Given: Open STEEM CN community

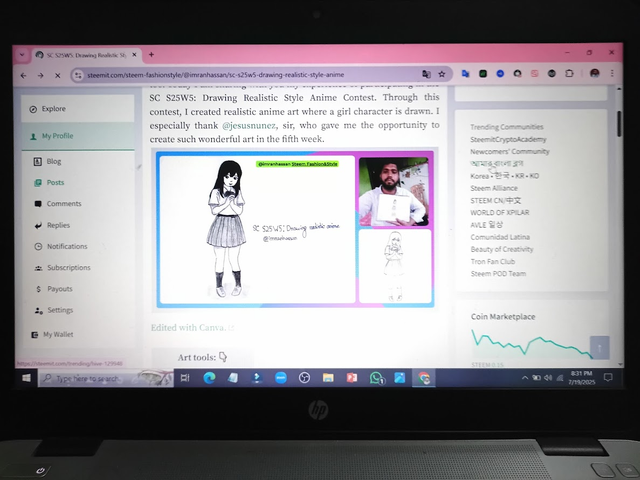Looking at the screenshot, I should [496, 200].
